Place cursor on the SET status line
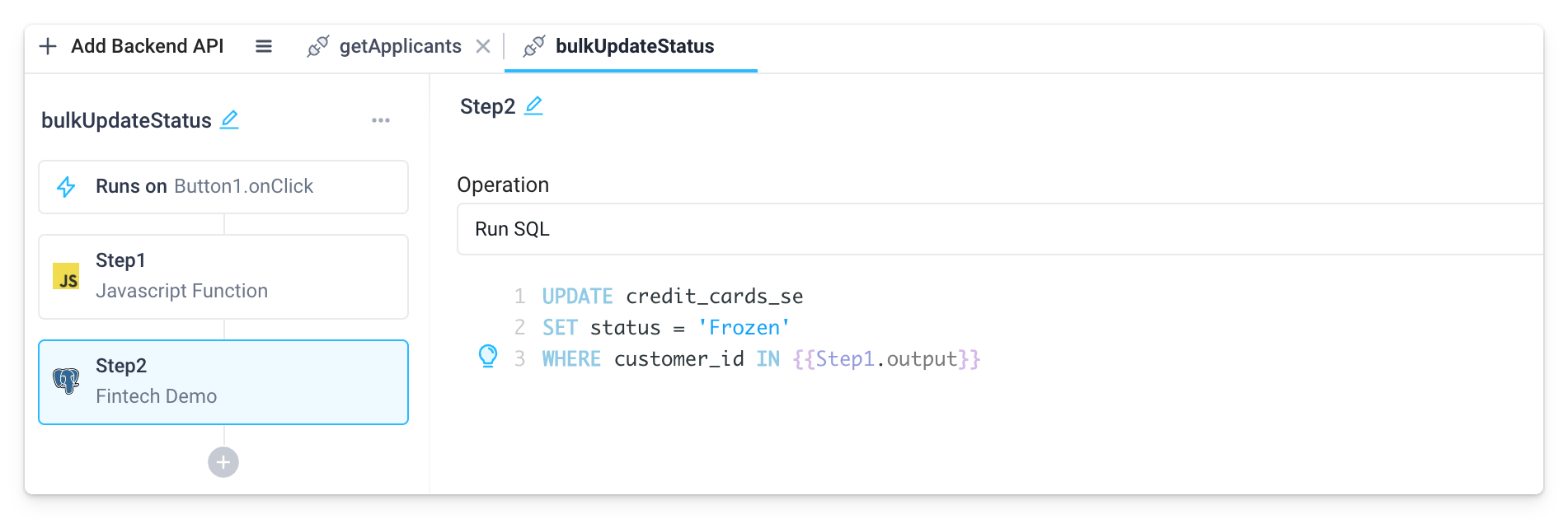 (x=668, y=327)
